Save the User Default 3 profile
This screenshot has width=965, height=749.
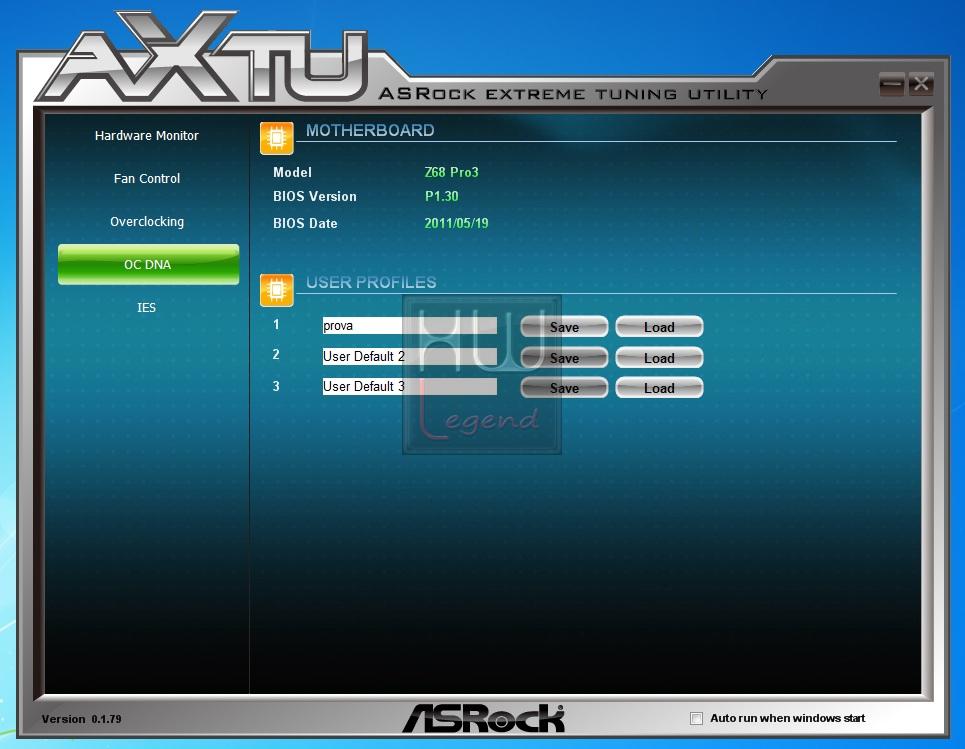[x=564, y=388]
